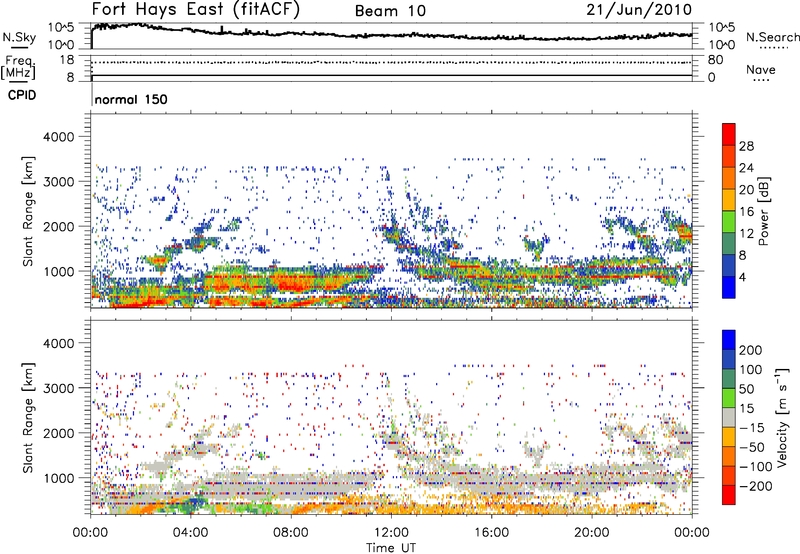Click the yellow-orange 16-20 dB Power segment
This screenshot has width=800, height=554.
729,200
